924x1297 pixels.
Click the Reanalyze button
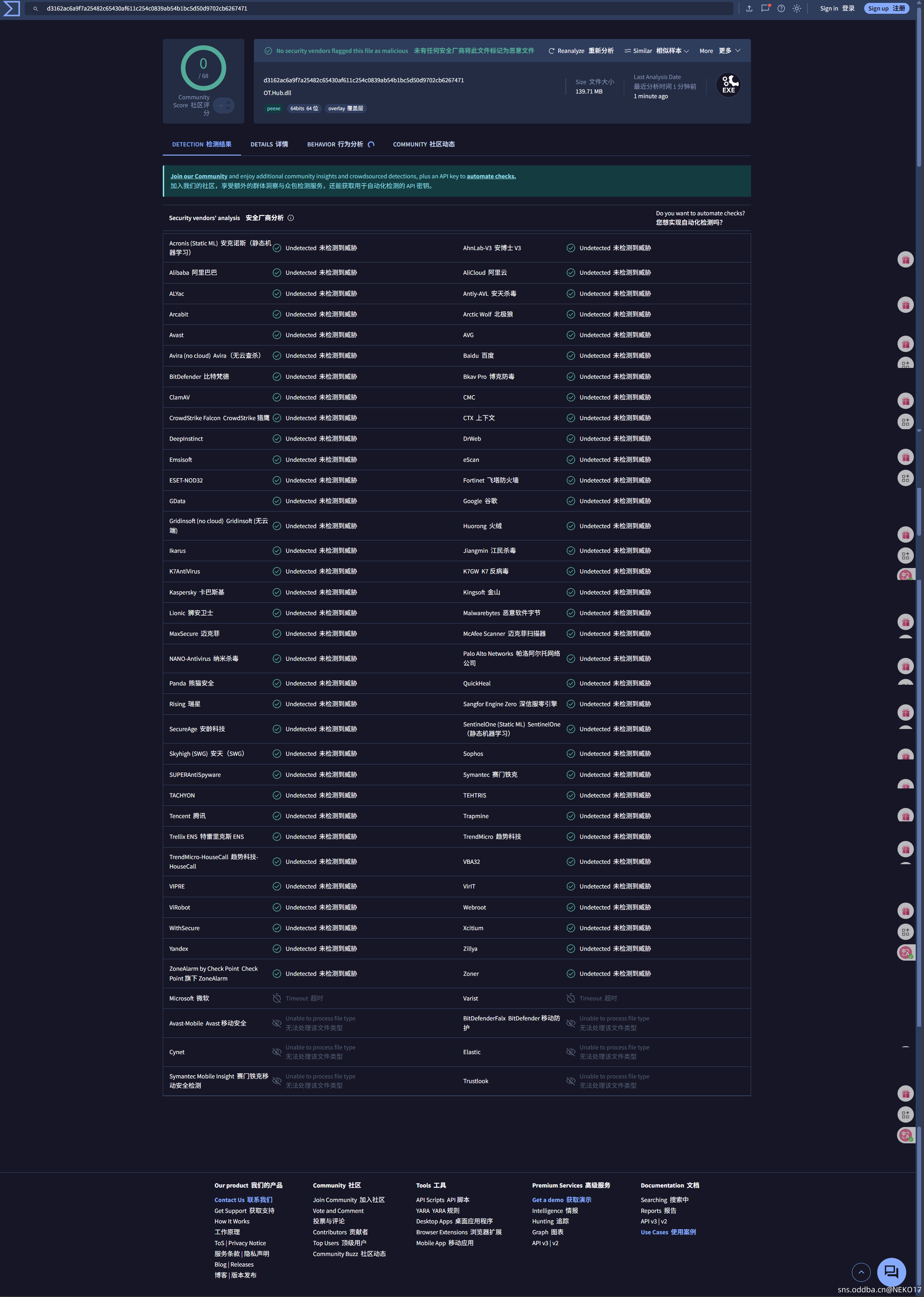(x=581, y=51)
